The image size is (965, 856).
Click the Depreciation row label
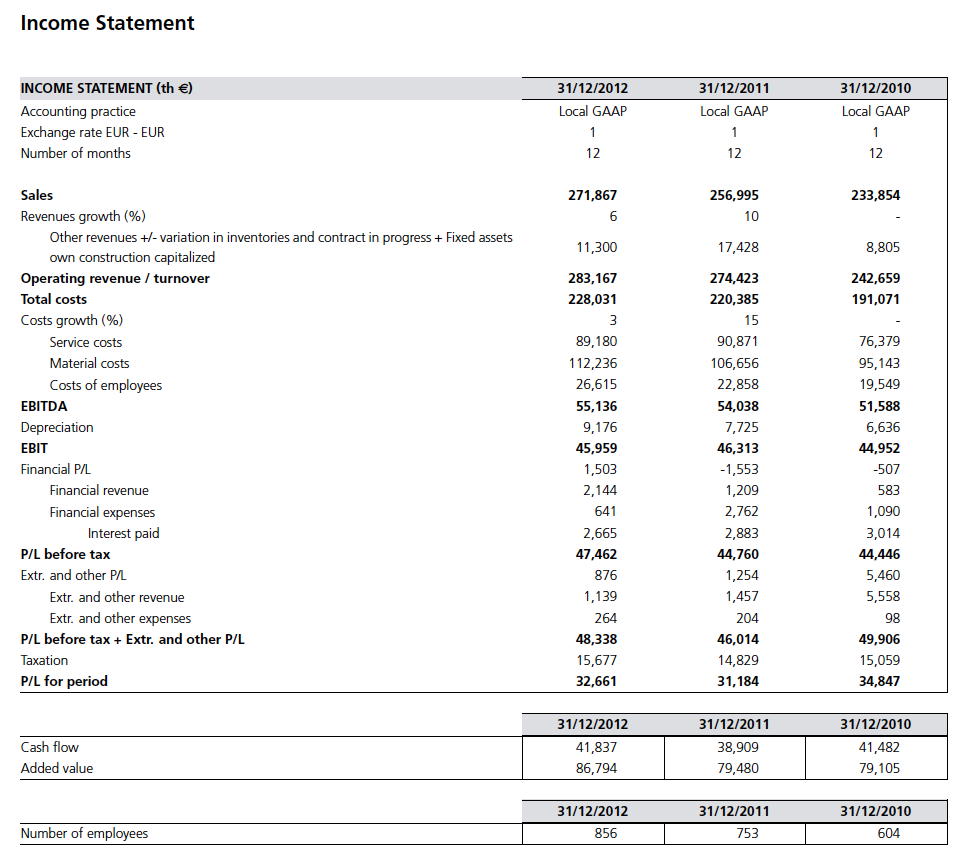point(57,428)
